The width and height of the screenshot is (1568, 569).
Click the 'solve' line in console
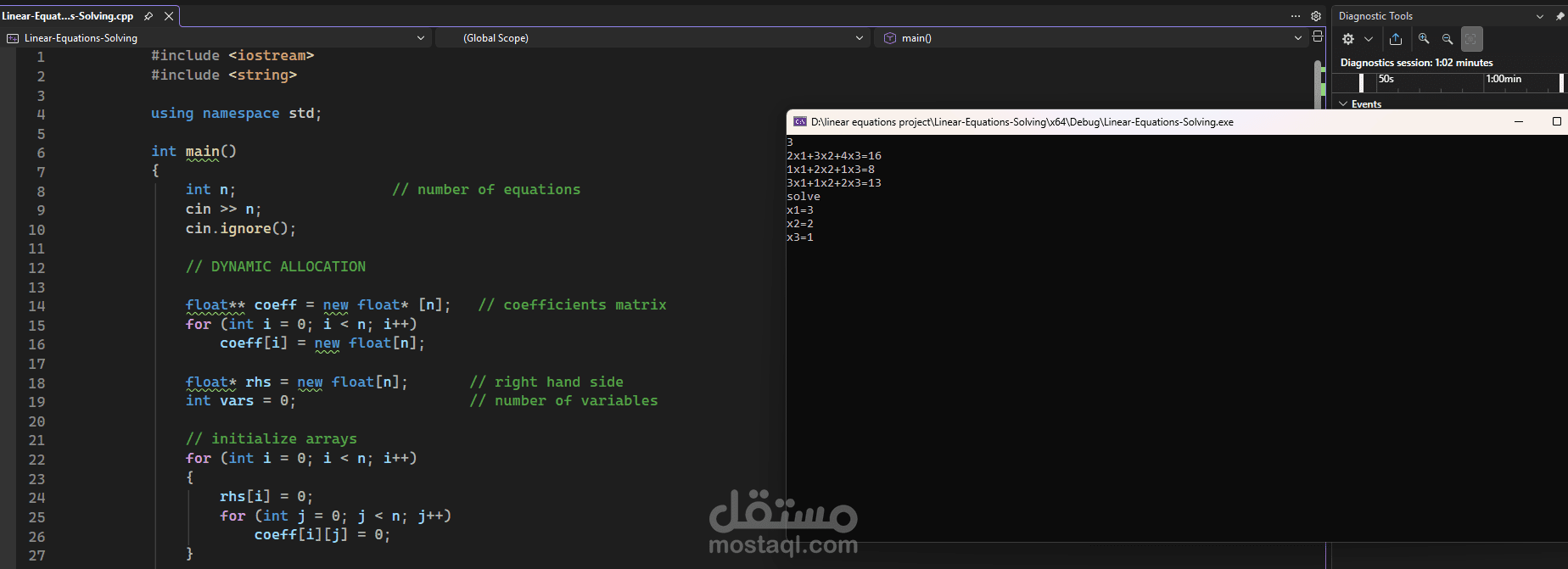pyautogui.click(x=804, y=197)
